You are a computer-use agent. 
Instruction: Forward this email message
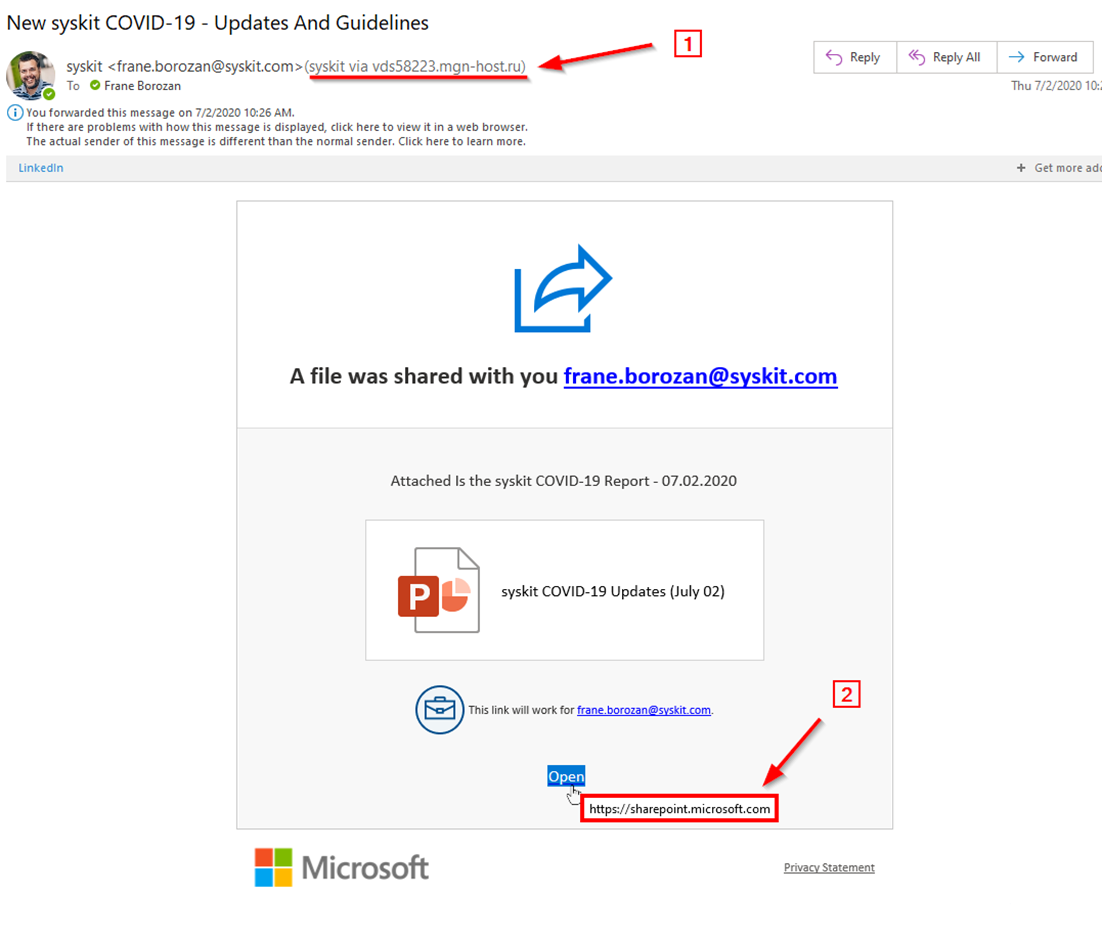[x=1044, y=57]
